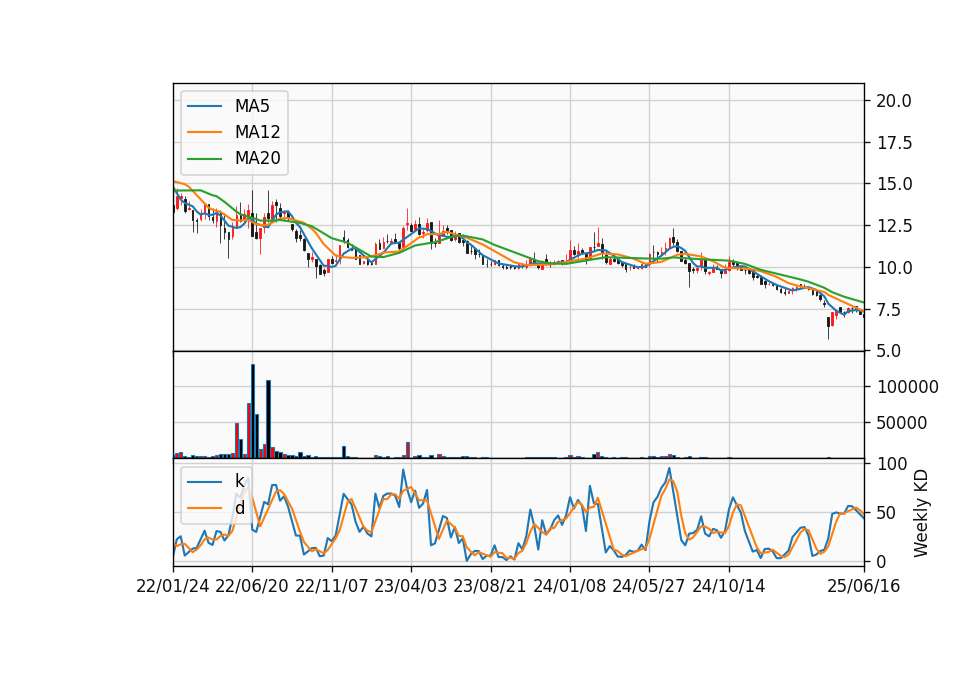Click the 22/01/24 date tick label

(173, 586)
